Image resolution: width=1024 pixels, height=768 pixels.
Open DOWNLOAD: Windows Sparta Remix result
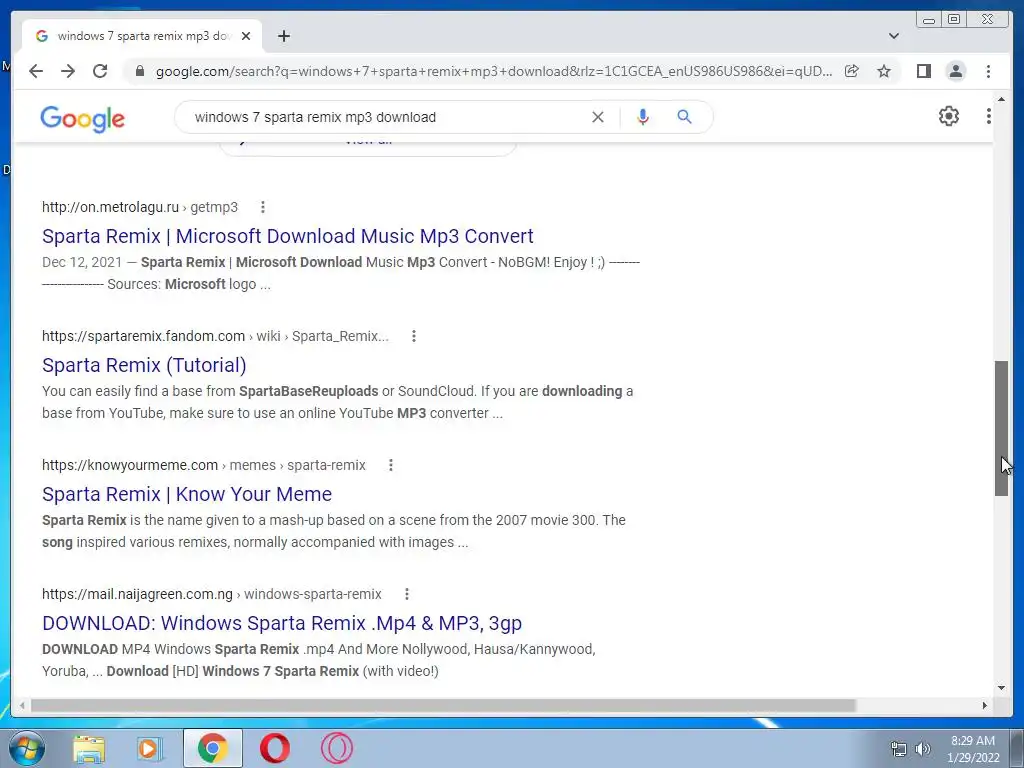[x=282, y=623]
